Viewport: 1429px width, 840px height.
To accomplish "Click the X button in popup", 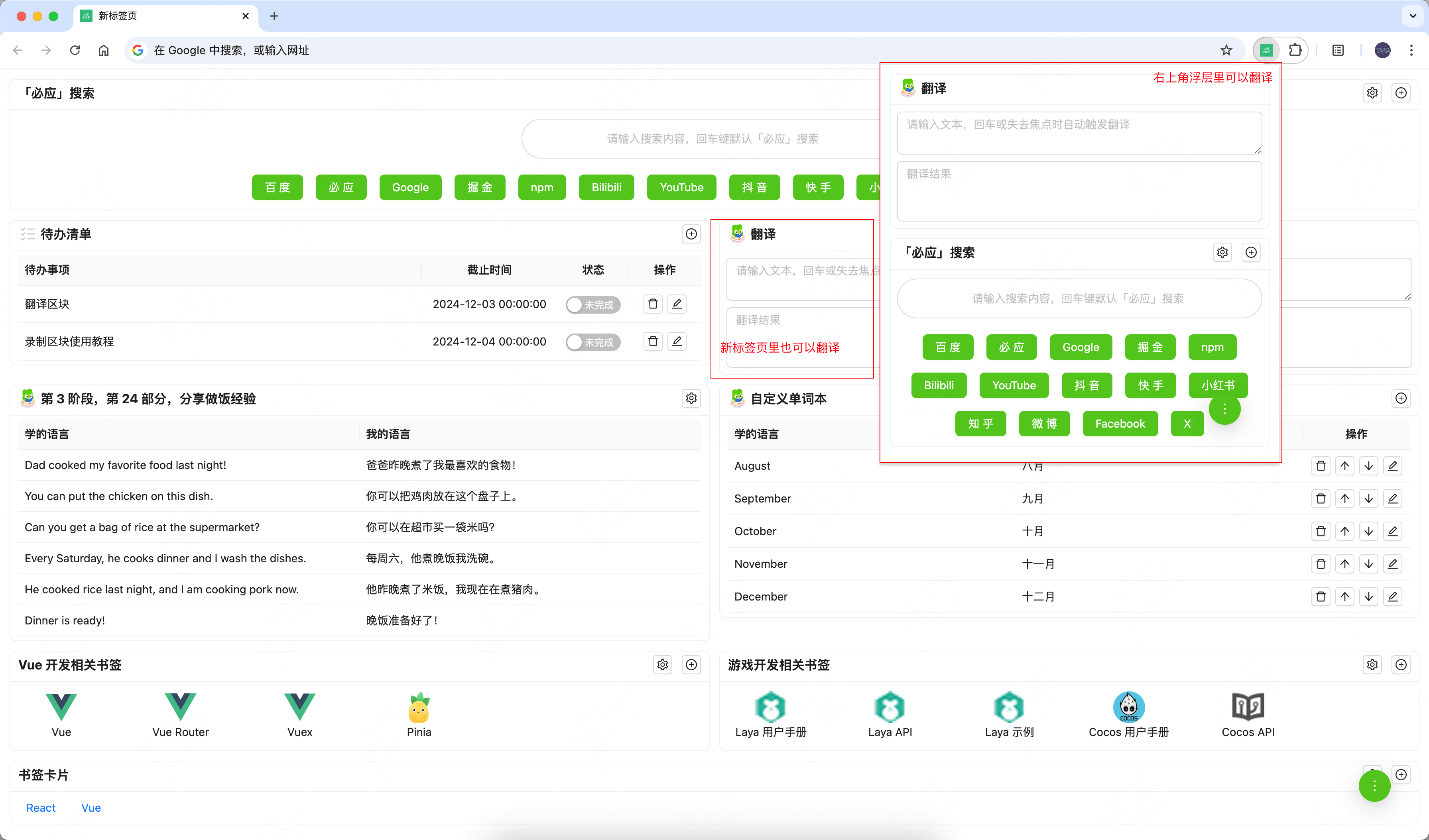I will (x=1187, y=424).
